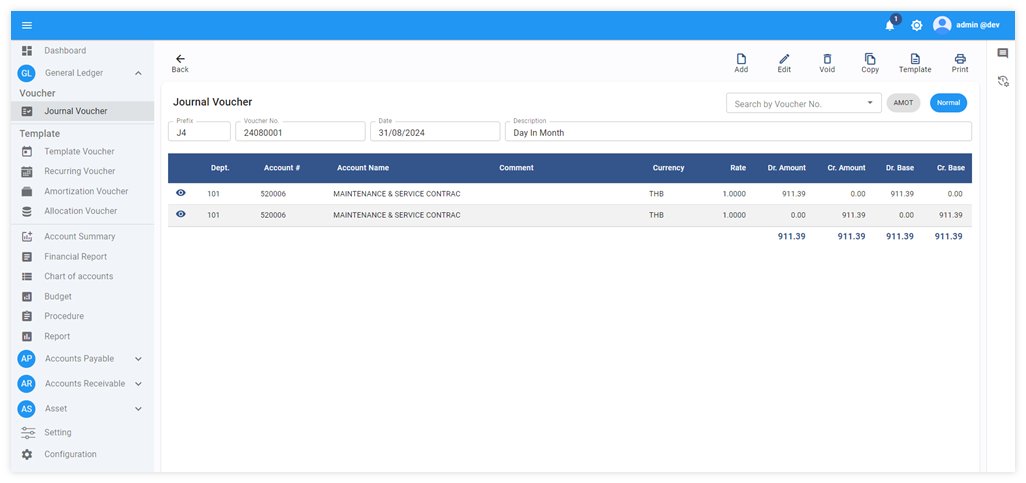Image resolution: width=1026 pixels, height=483 pixels.
Task: Open Search by Voucher No. dropdown
Action: pos(869,103)
